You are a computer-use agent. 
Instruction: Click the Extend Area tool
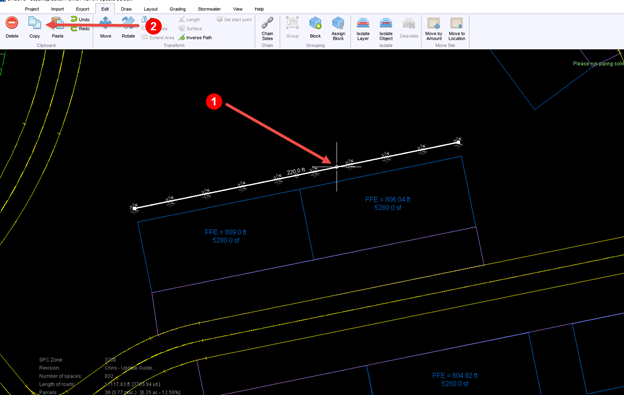tap(158, 38)
